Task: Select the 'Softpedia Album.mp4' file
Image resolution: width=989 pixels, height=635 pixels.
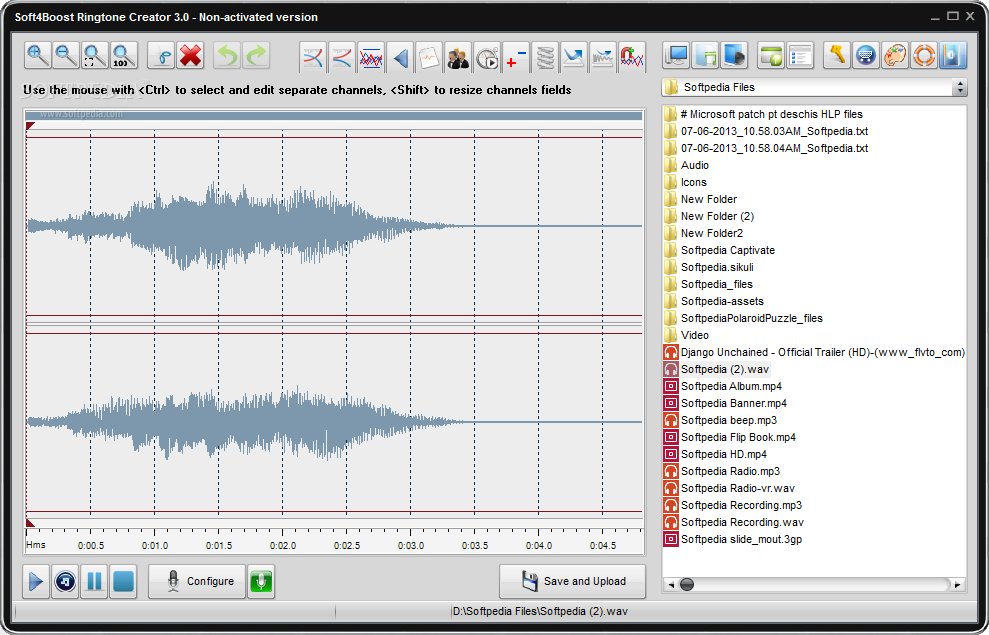Action: [723, 387]
